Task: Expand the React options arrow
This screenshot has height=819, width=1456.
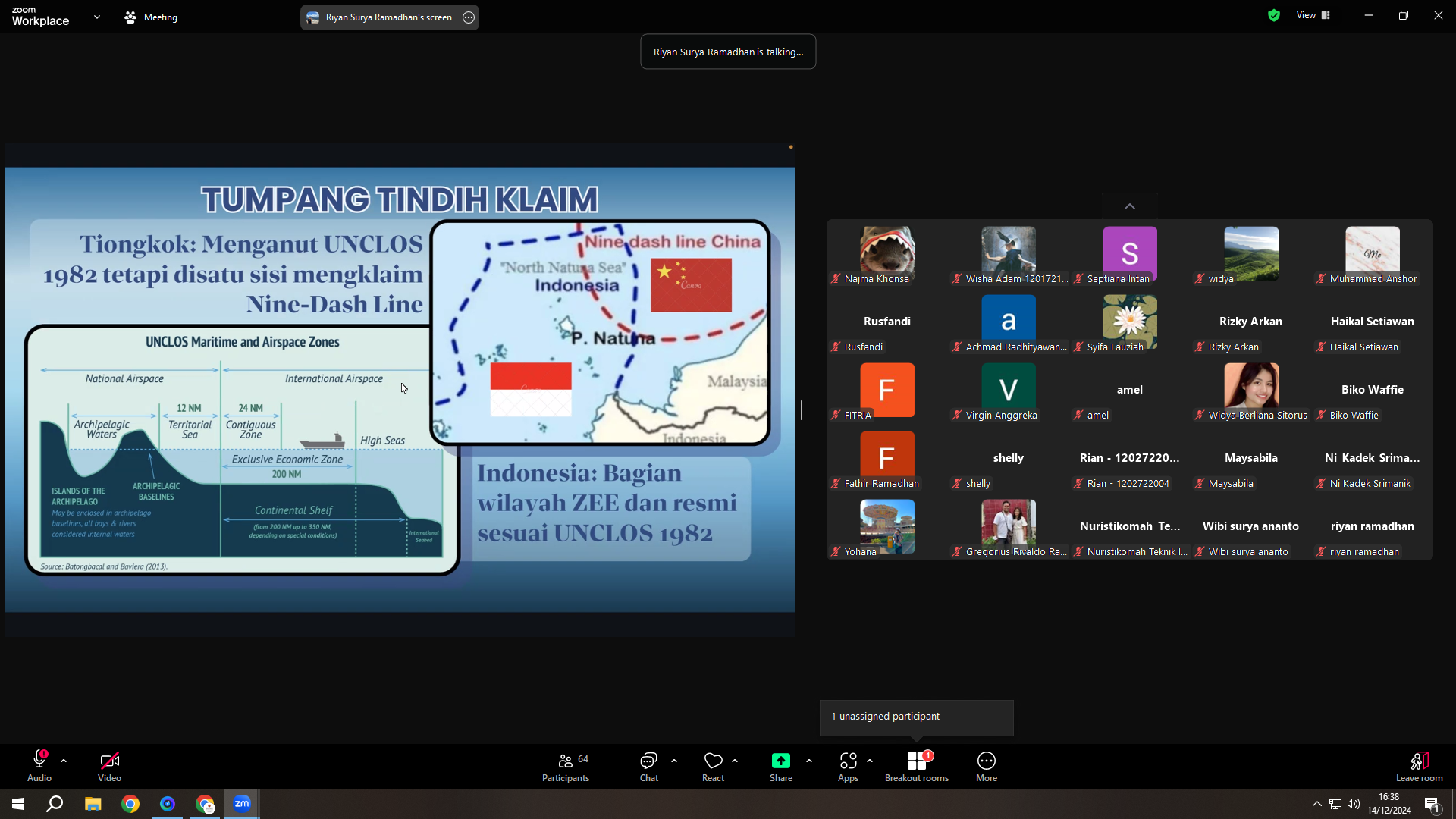Action: (x=735, y=761)
